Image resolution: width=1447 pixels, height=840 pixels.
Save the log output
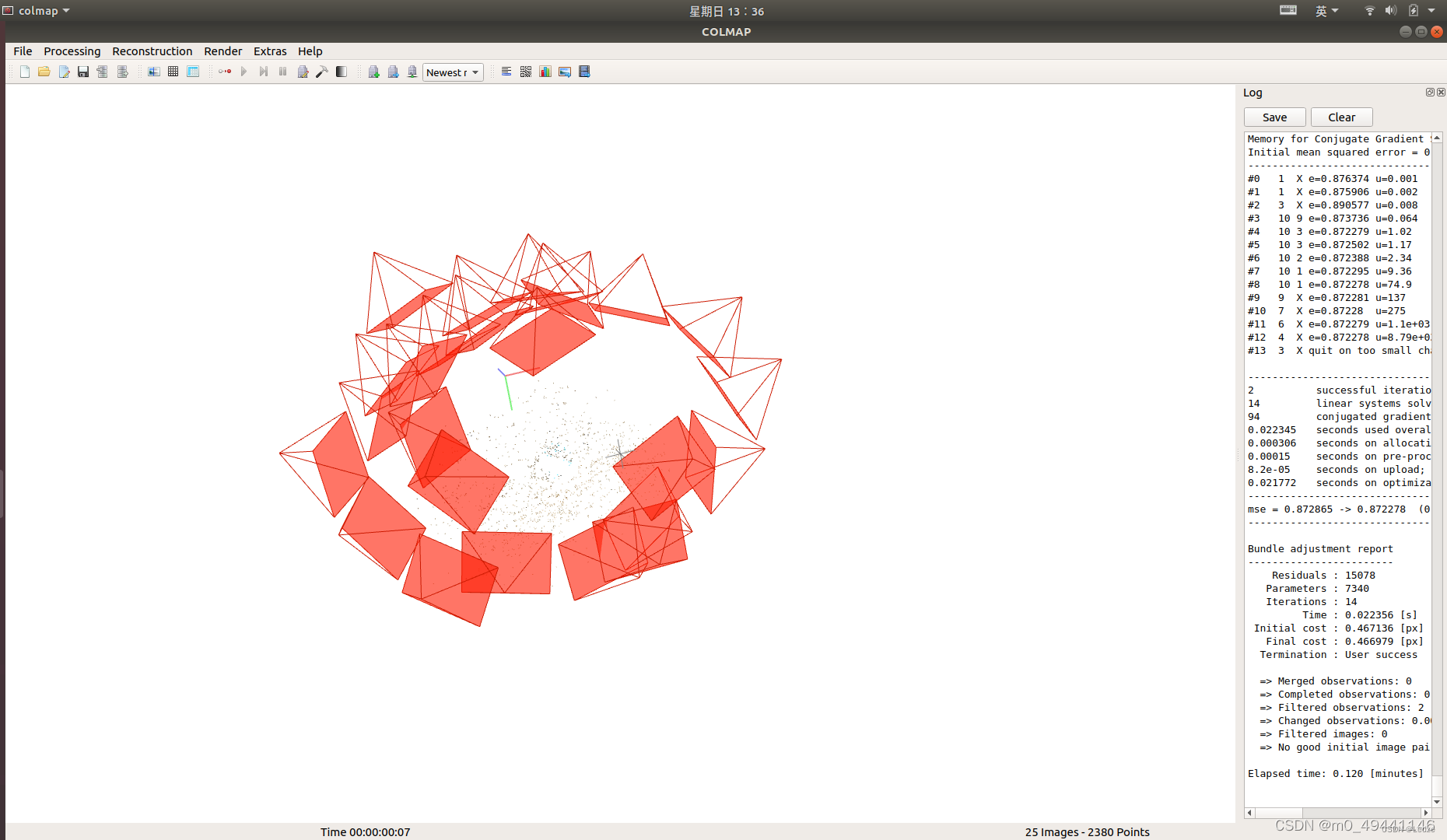click(1274, 117)
